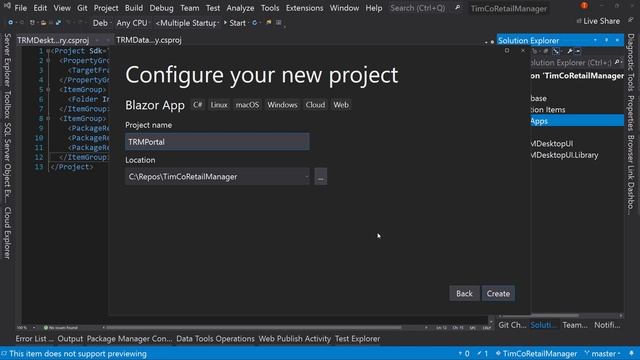Switch to the Team Explorer tab
The height and width of the screenshot is (360, 640).
[x=575, y=325]
